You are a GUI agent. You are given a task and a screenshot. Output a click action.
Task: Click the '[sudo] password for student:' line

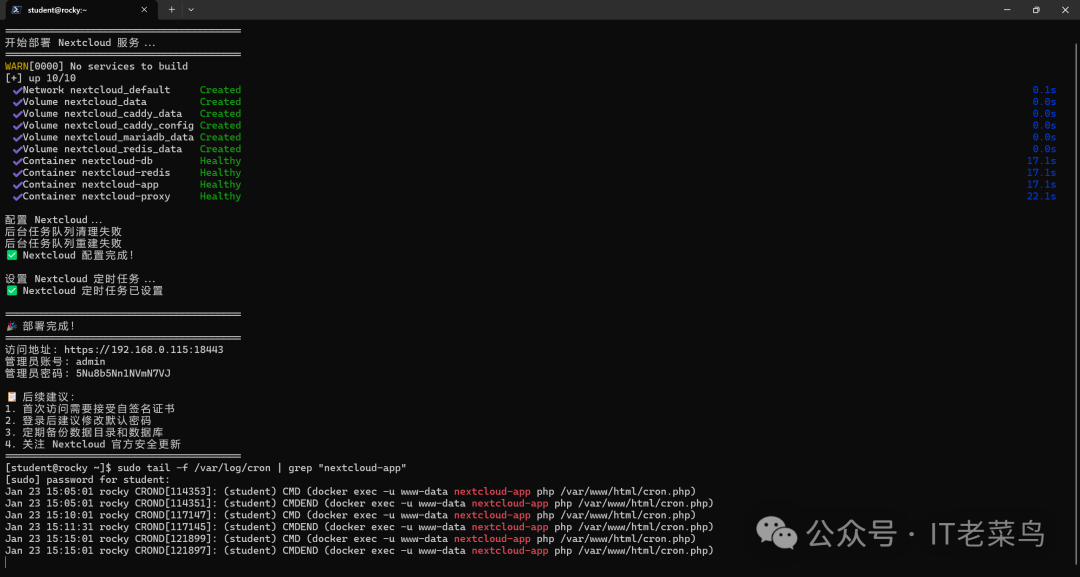(87, 479)
